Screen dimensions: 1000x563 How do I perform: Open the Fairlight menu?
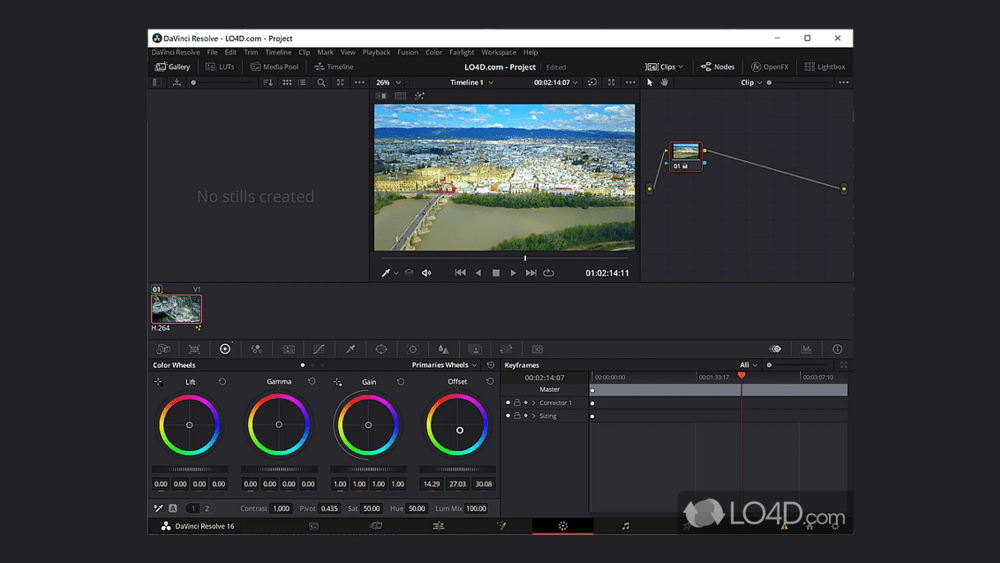point(462,52)
